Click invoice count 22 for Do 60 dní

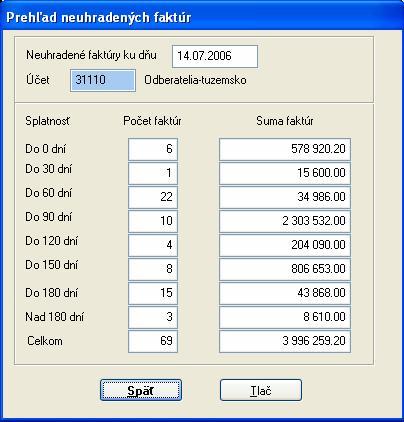153,197
